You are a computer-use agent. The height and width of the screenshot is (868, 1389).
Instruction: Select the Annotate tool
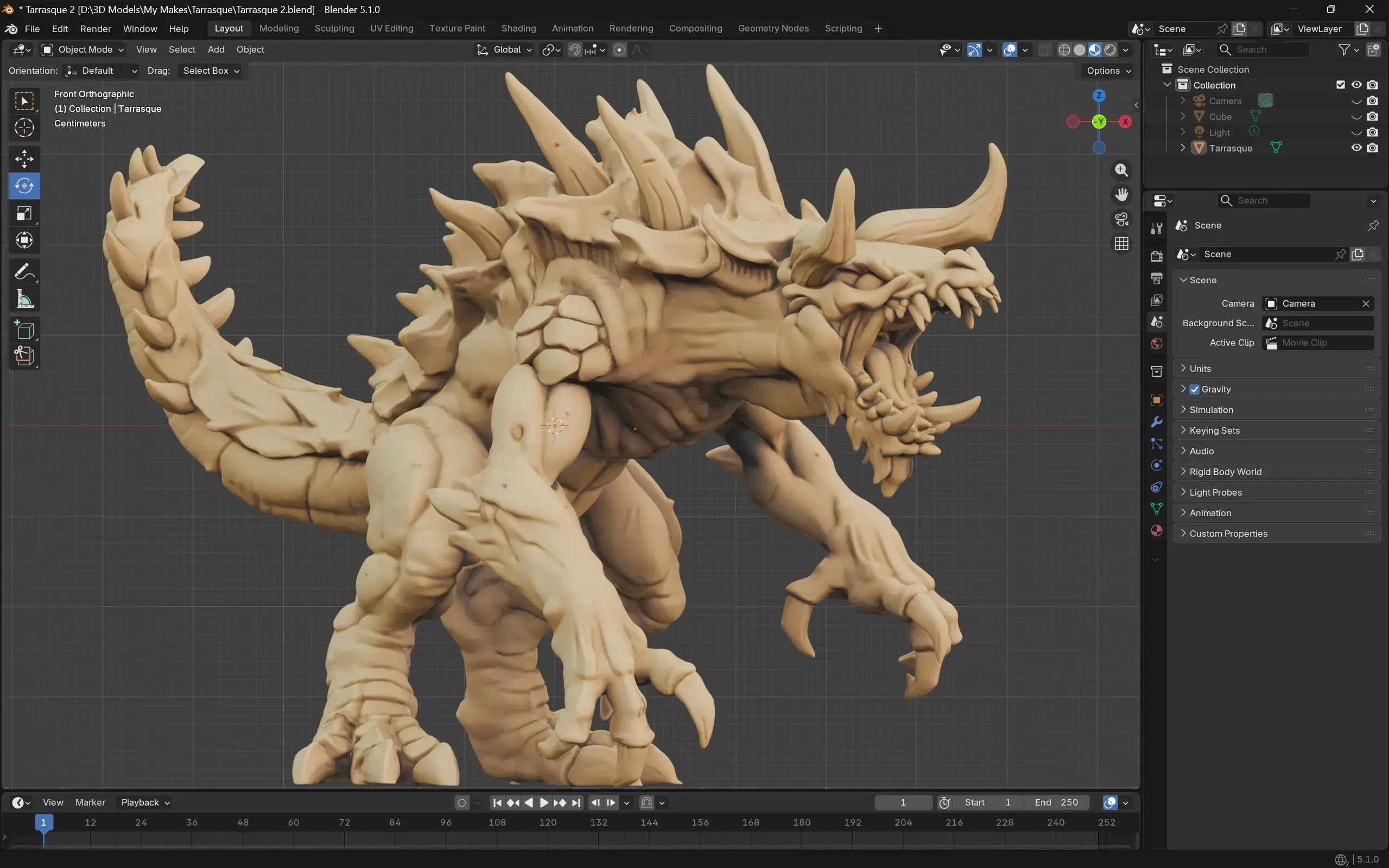[x=24, y=271]
